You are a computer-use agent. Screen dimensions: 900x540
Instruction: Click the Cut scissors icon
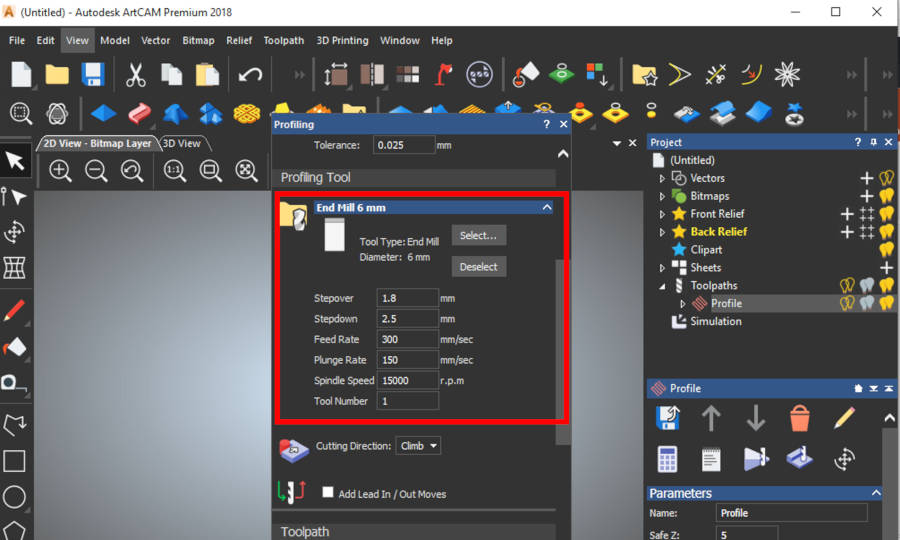pyautogui.click(x=135, y=75)
